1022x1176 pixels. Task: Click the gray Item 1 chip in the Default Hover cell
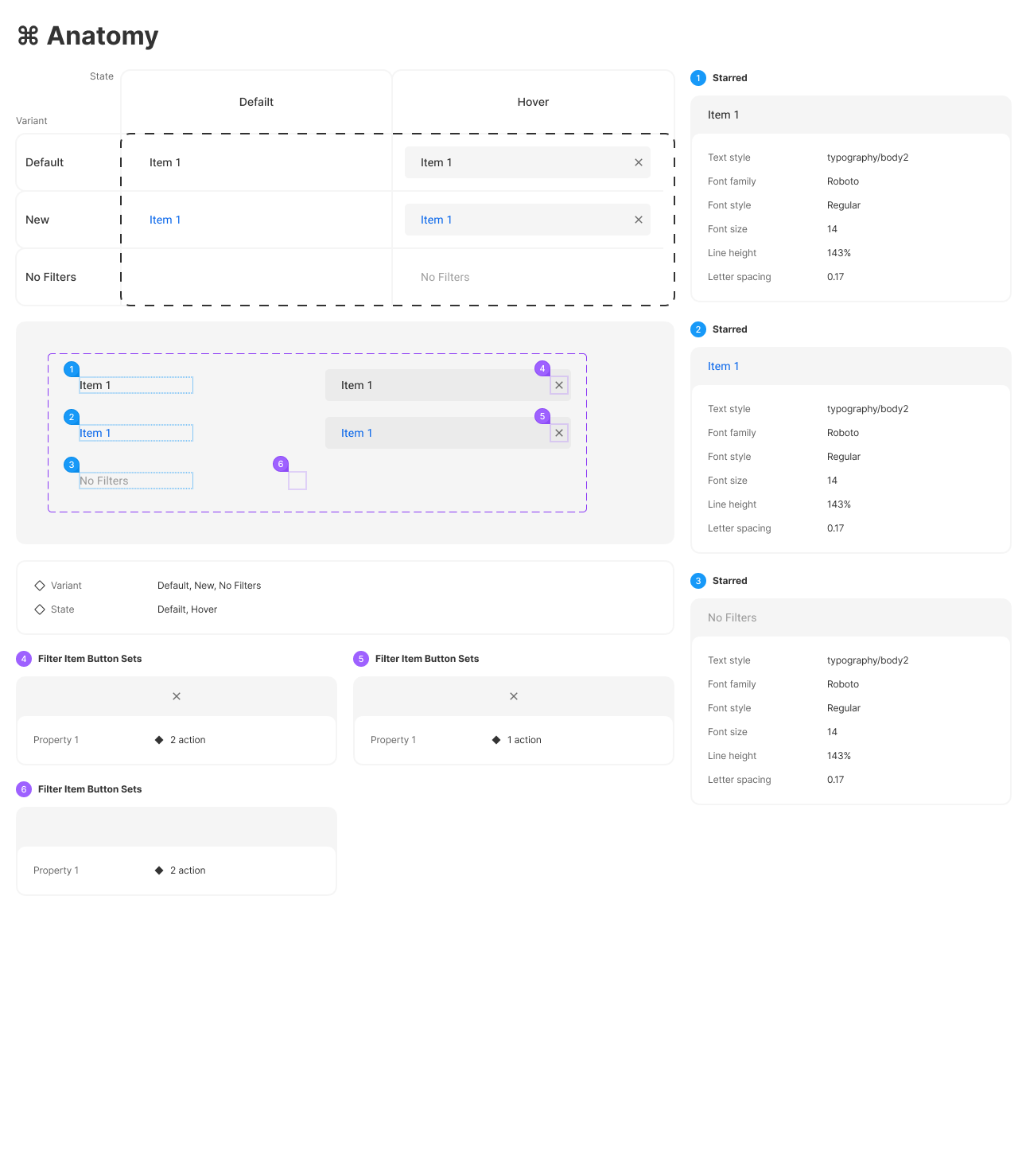pyautogui.click(x=527, y=162)
